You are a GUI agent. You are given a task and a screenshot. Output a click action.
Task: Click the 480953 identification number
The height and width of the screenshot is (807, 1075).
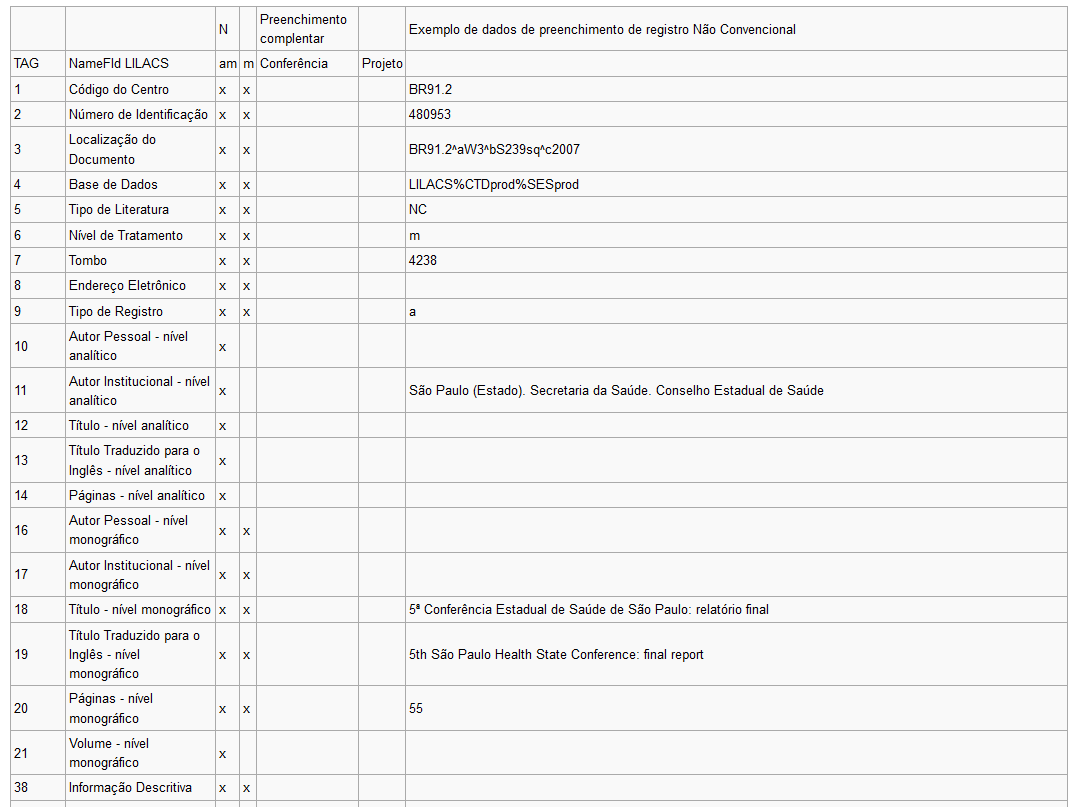pos(430,115)
